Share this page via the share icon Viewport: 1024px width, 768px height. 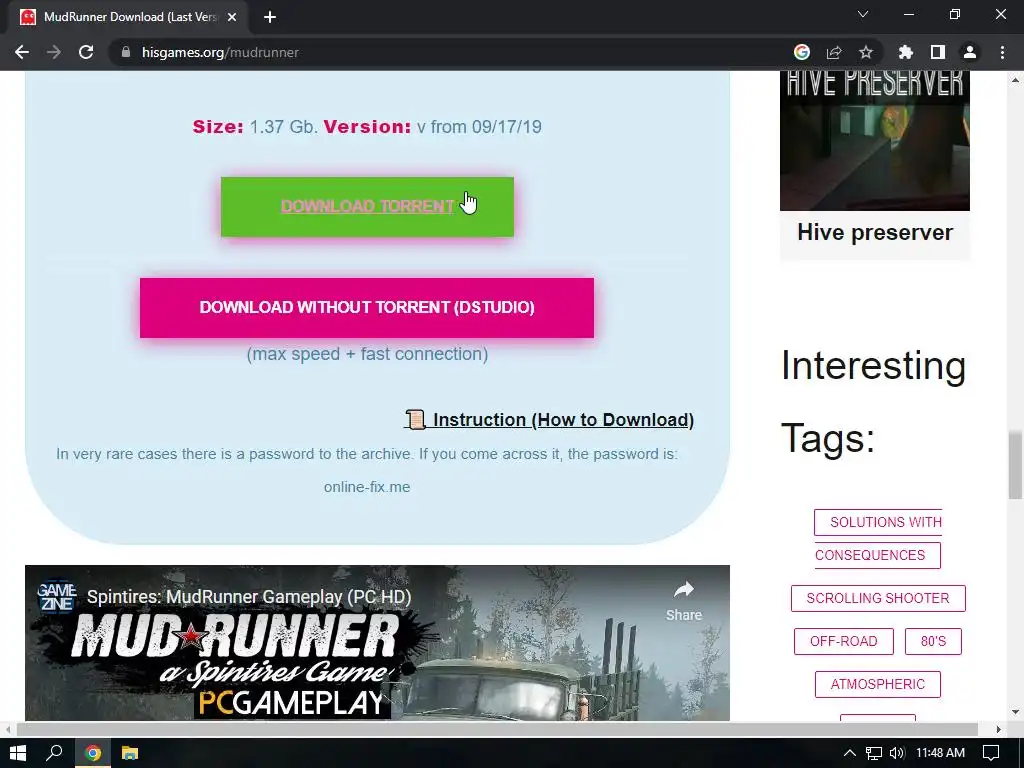(x=834, y=52)
